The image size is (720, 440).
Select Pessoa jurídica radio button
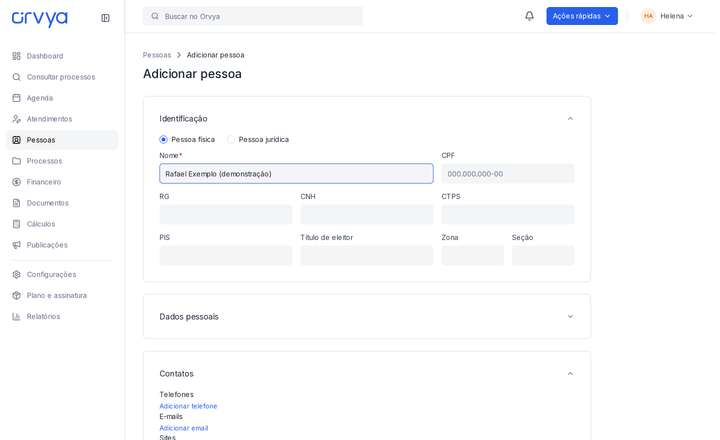(231, 139)
